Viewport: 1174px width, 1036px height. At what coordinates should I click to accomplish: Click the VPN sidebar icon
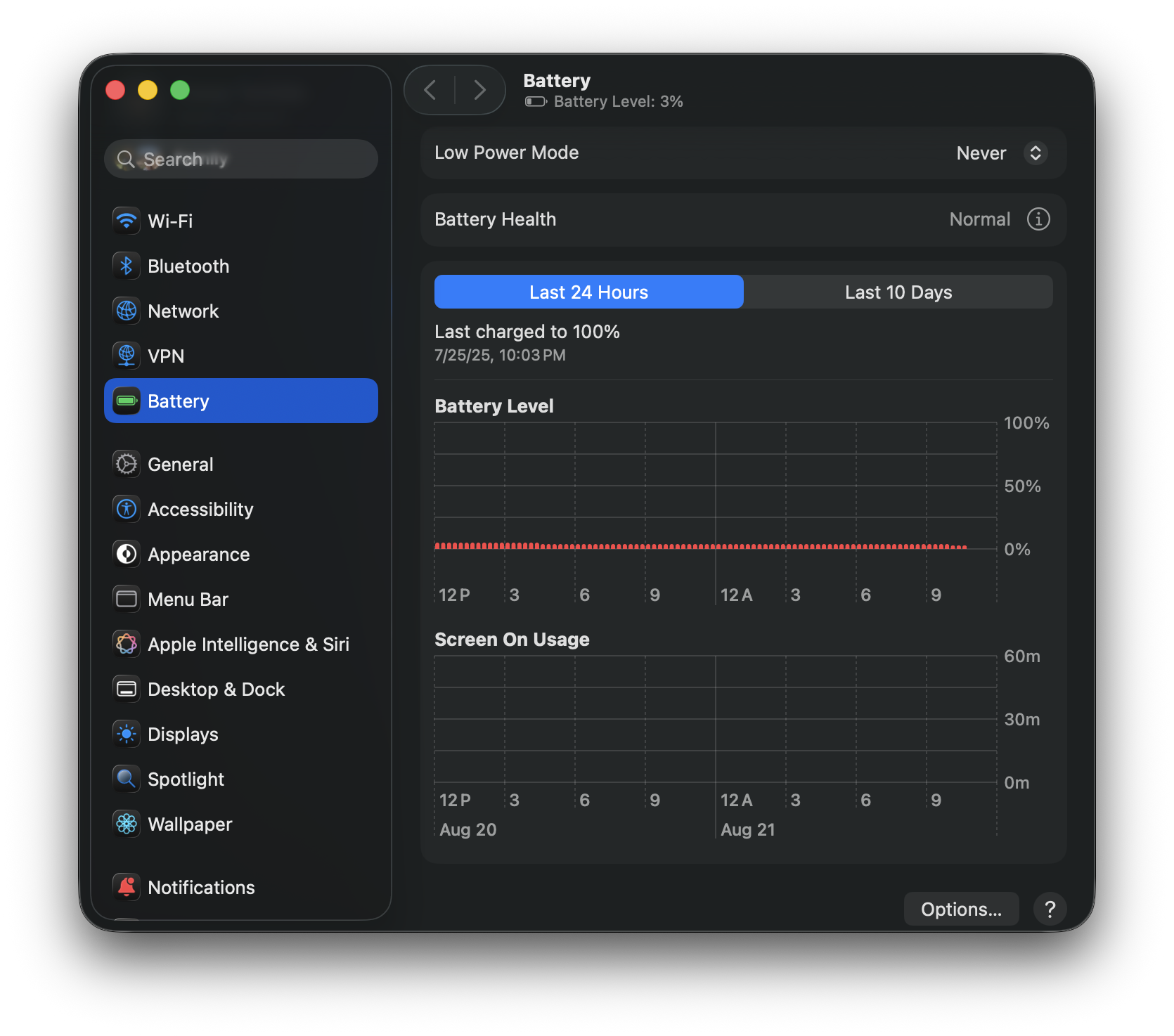pyautogui.click(x=127, y=356)
